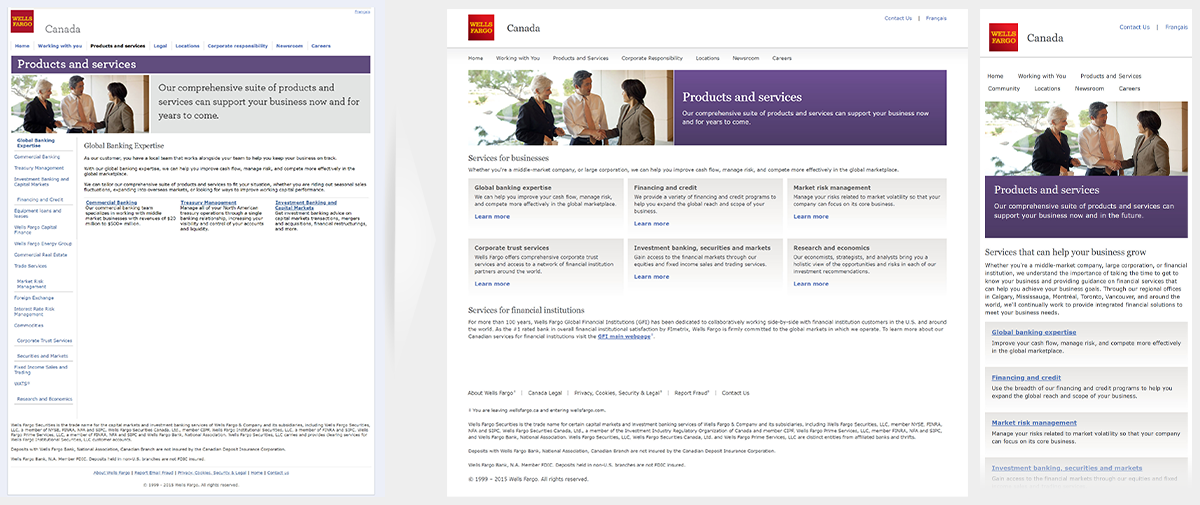Open Products and Services in the mobile layout navigation

1110,76
